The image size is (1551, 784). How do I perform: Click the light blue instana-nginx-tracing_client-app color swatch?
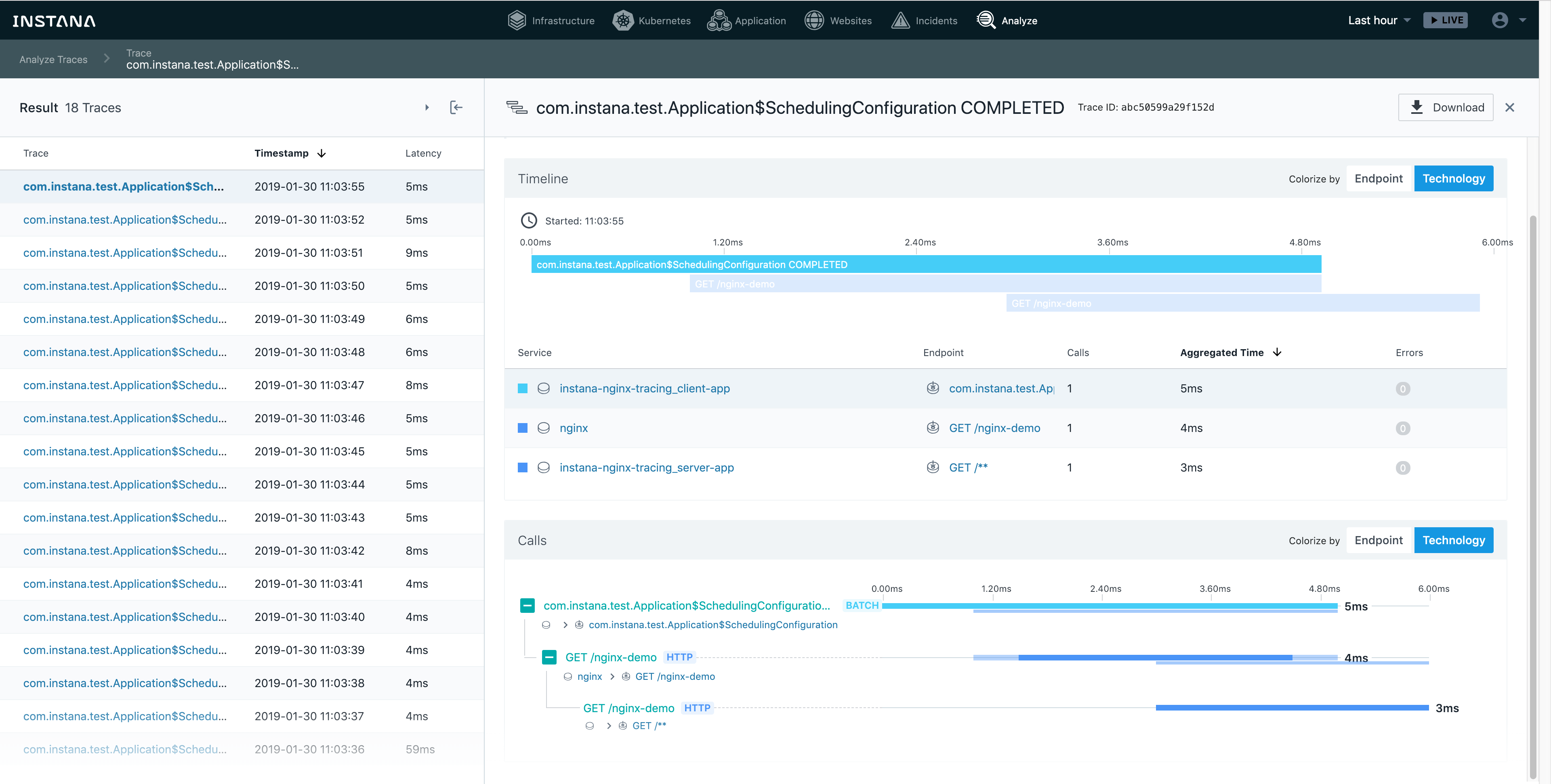[x=523, y=389]
